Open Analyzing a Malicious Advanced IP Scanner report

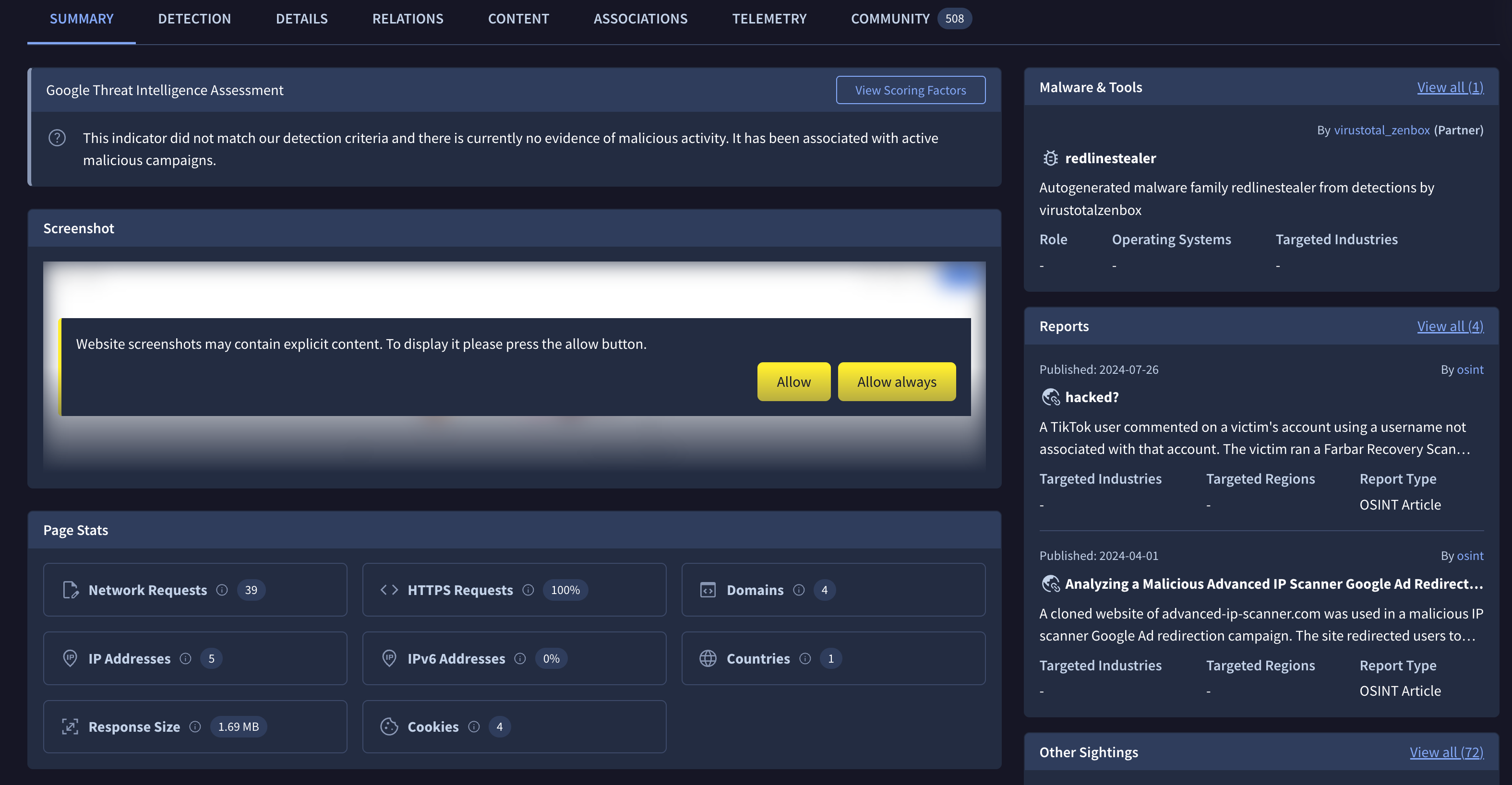tap(1274, 584)
